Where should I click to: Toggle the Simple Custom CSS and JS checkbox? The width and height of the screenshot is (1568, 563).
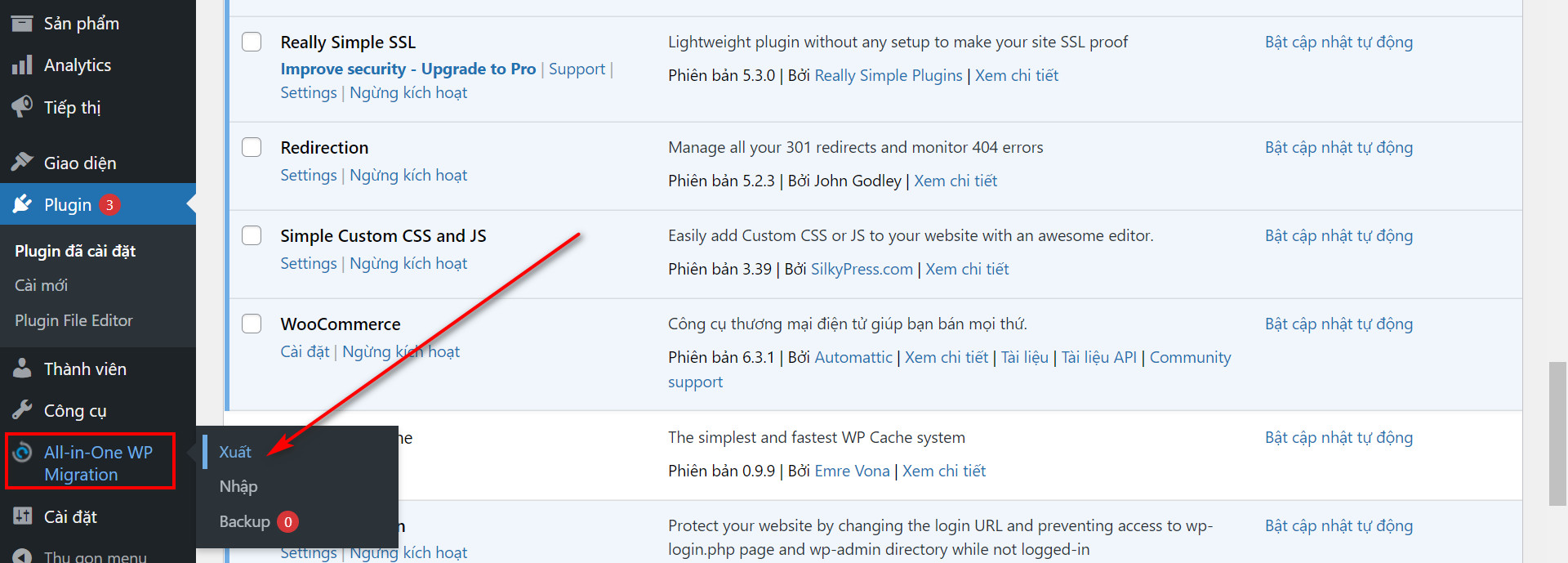click(x=252, y=235)
